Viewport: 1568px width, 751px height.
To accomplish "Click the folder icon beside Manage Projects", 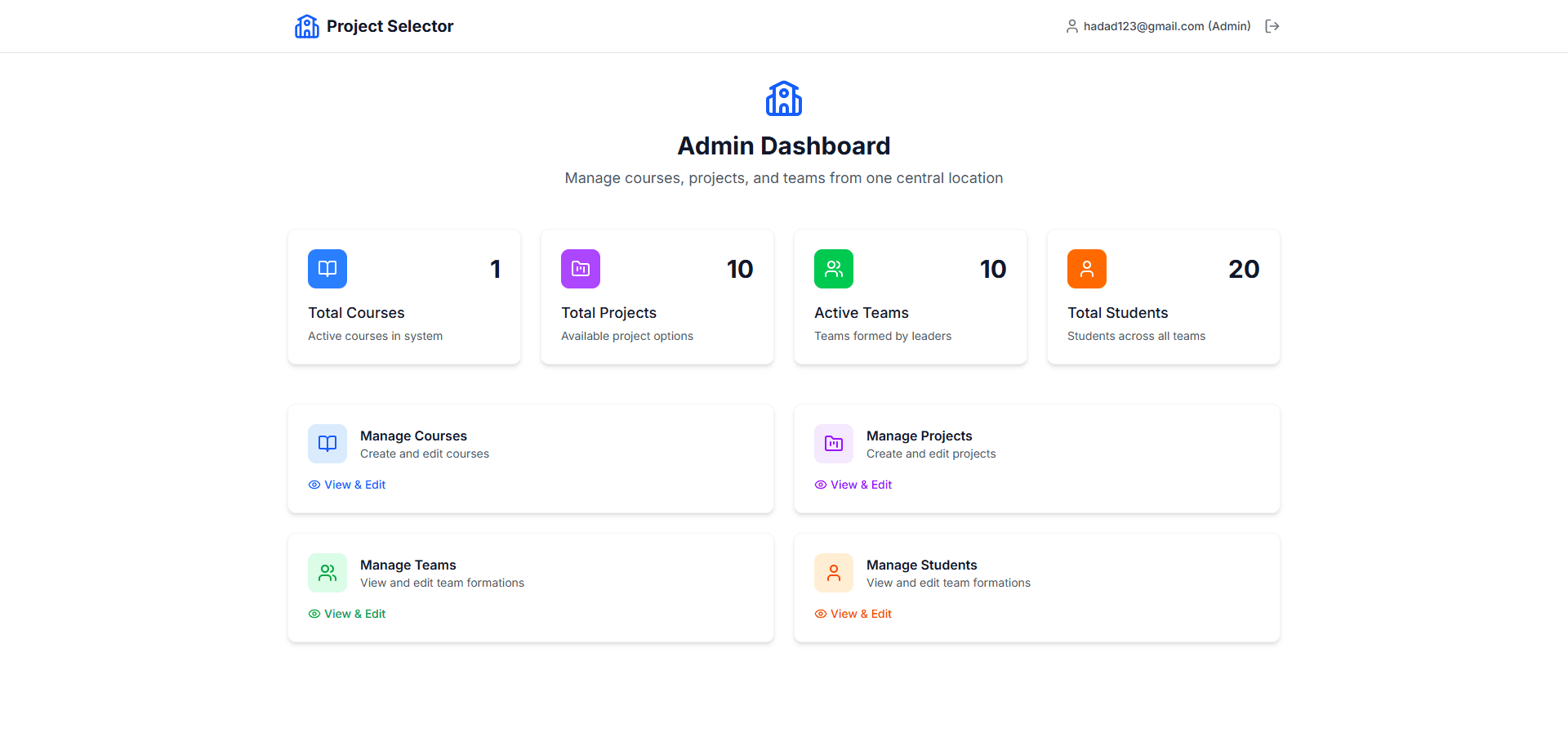I will [x=833, y=443].
